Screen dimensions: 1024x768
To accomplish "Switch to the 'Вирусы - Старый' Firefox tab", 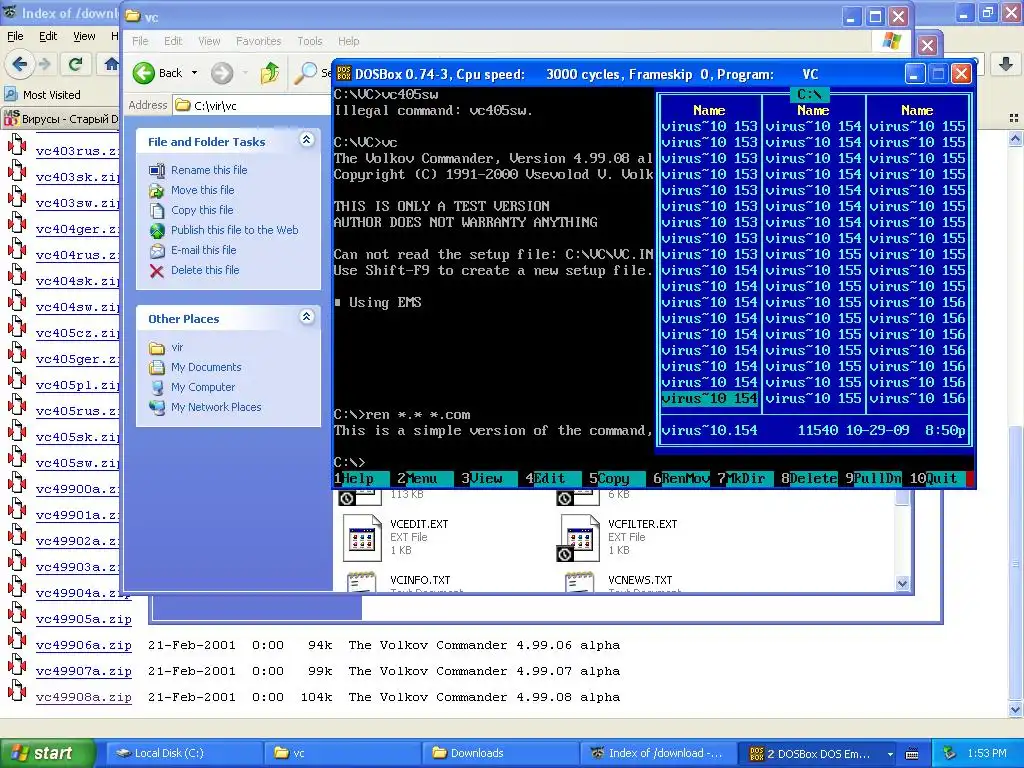I will click(x=61, y=119).
